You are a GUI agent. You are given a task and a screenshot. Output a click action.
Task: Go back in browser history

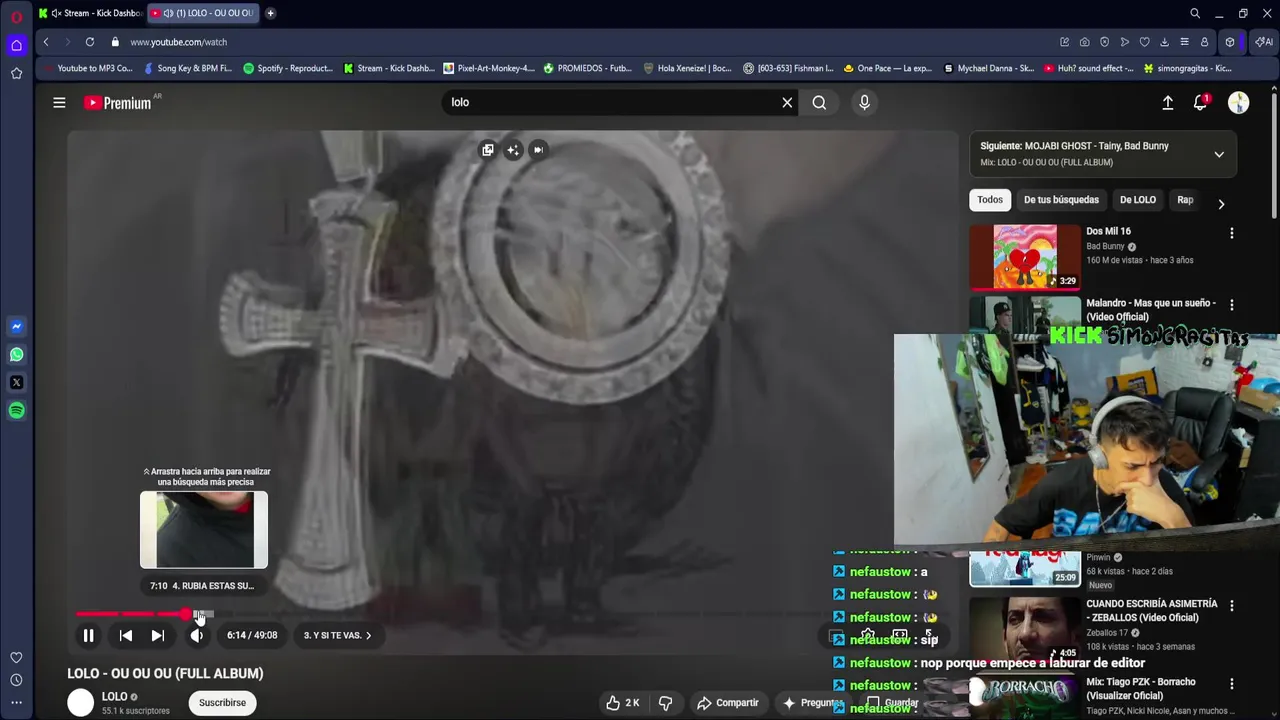point(46,42)
